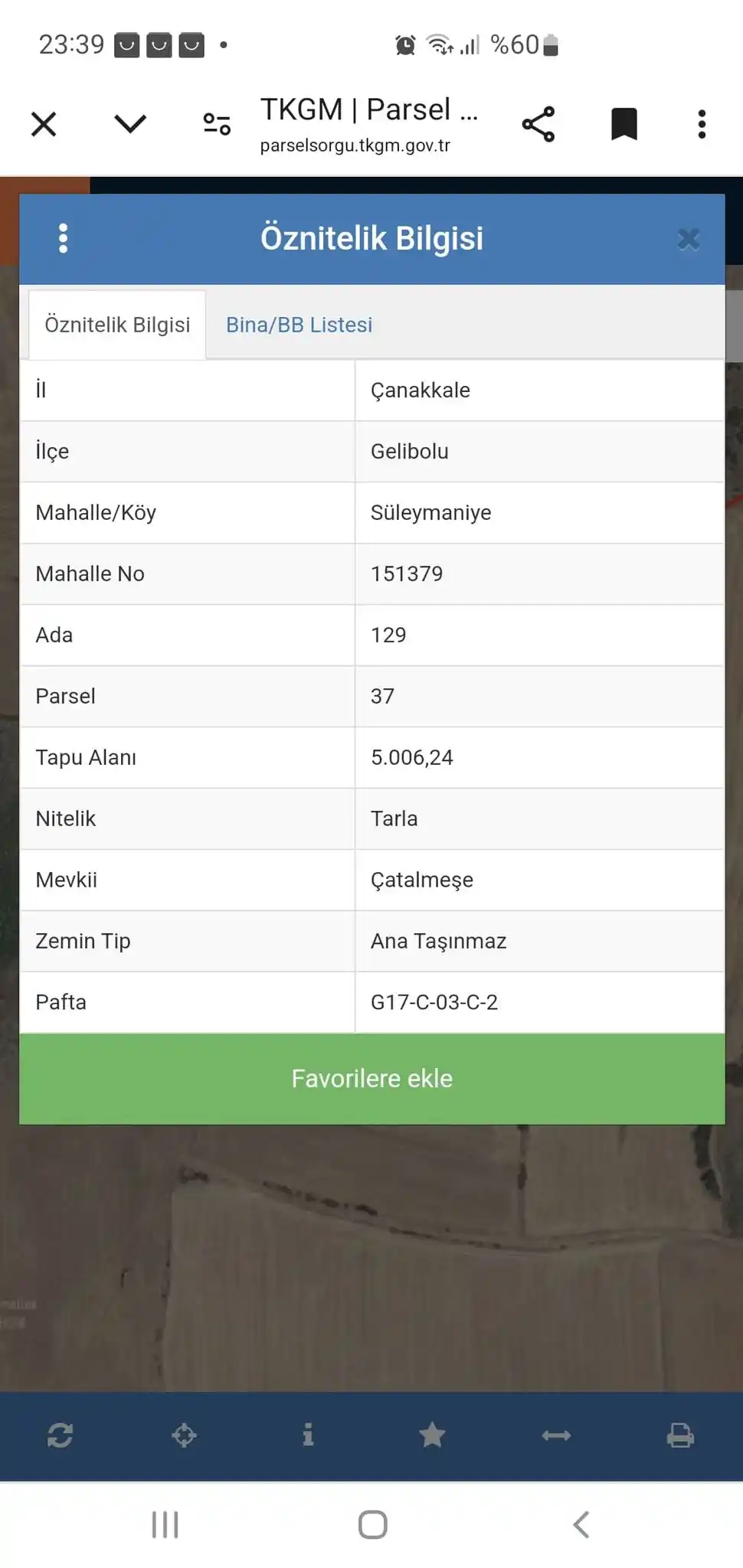Select the Öznitelik Bilgisi tab
The width and height of the screenshot is (743, 1568).
tap(117, 325)
